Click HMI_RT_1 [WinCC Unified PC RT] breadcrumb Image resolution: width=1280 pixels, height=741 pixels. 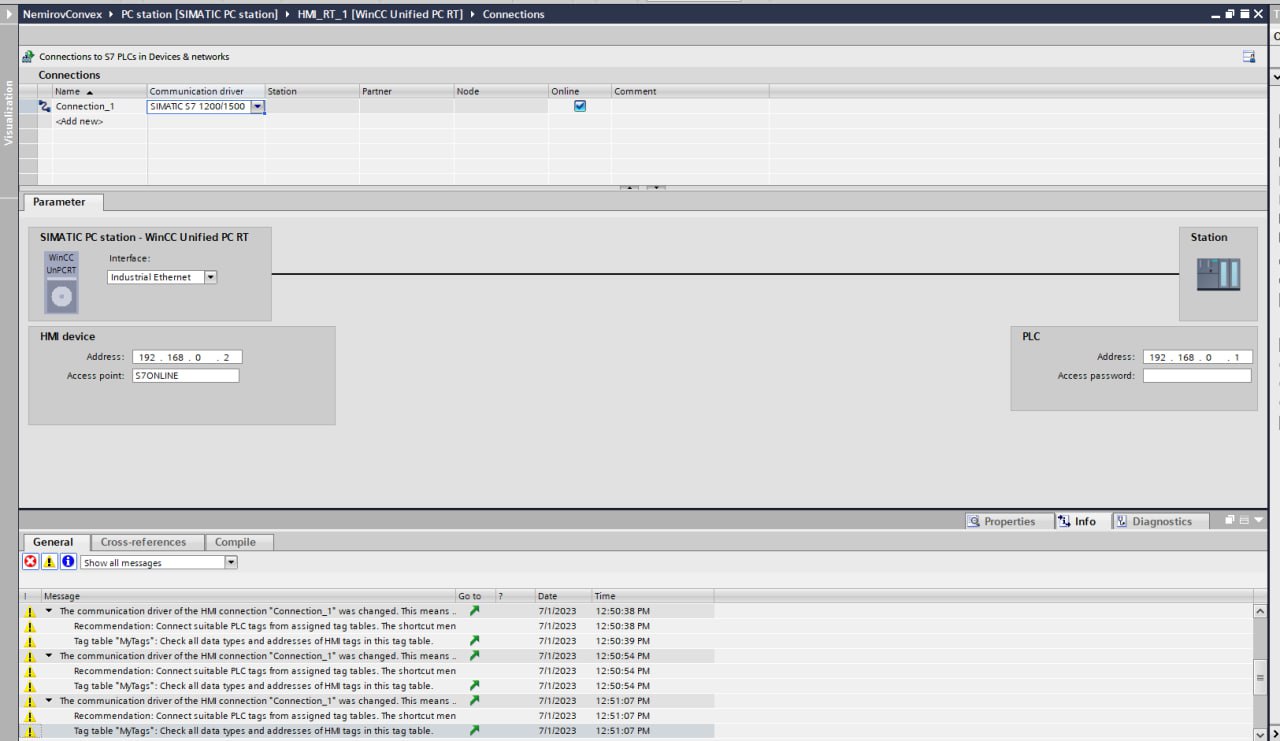(380, 14)
